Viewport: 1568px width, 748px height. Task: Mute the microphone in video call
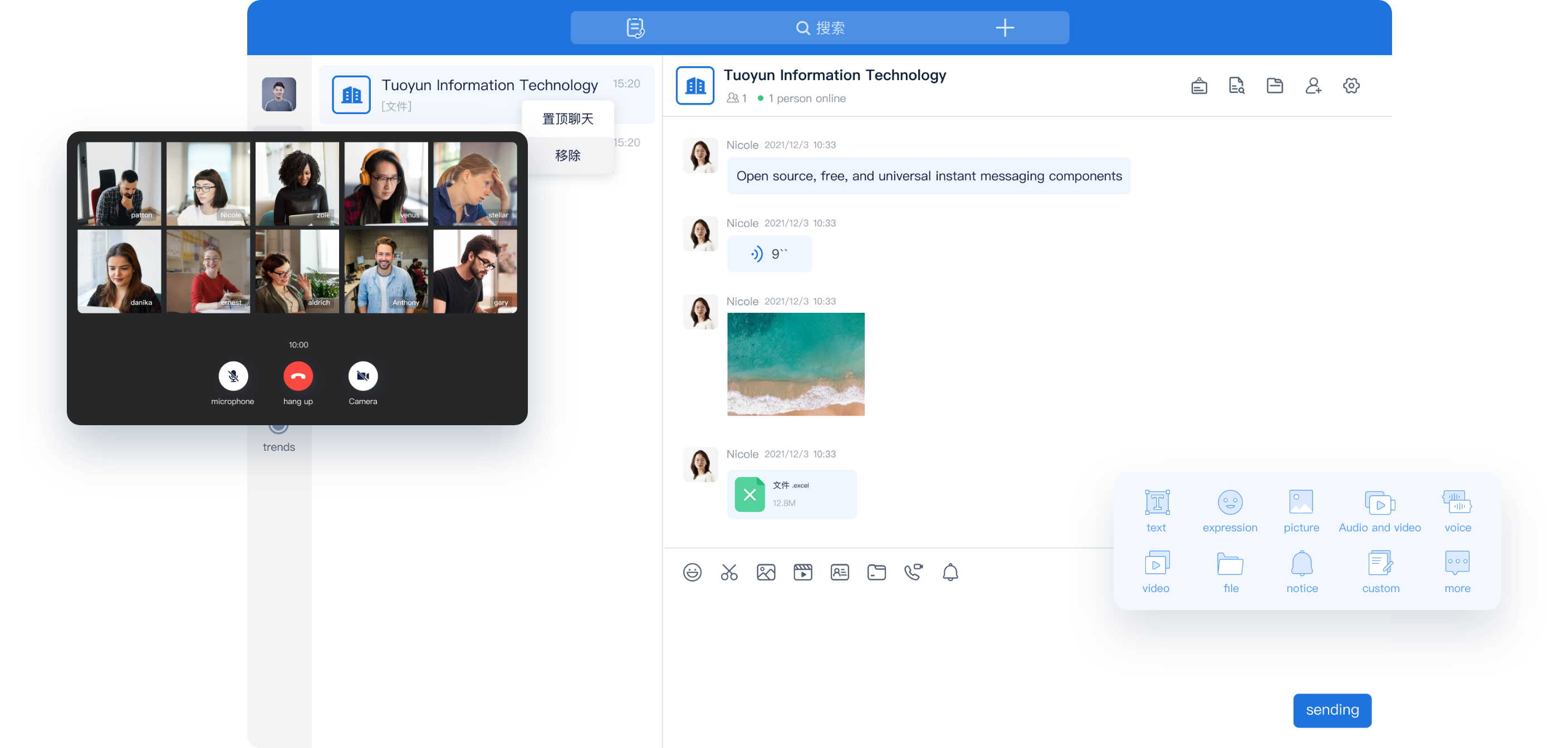233,376
